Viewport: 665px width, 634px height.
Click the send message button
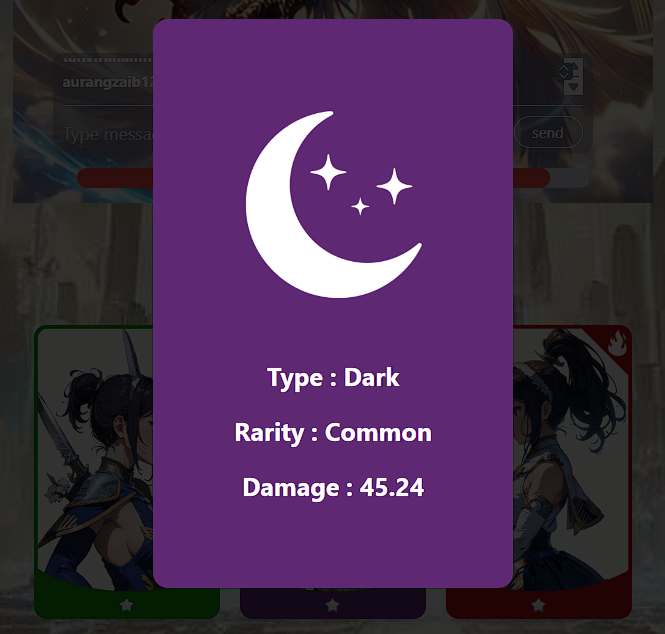click(548, 133)
